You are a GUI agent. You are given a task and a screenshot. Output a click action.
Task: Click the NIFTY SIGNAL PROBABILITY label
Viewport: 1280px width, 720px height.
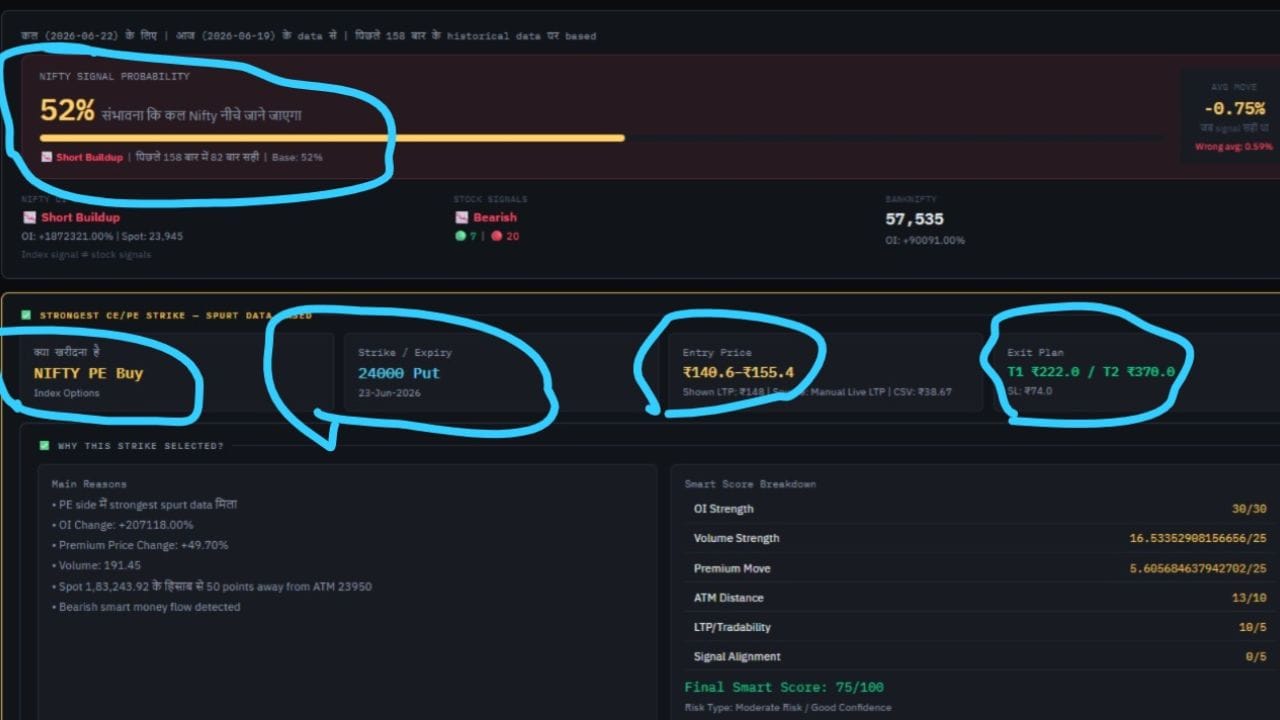coord(114,76)
